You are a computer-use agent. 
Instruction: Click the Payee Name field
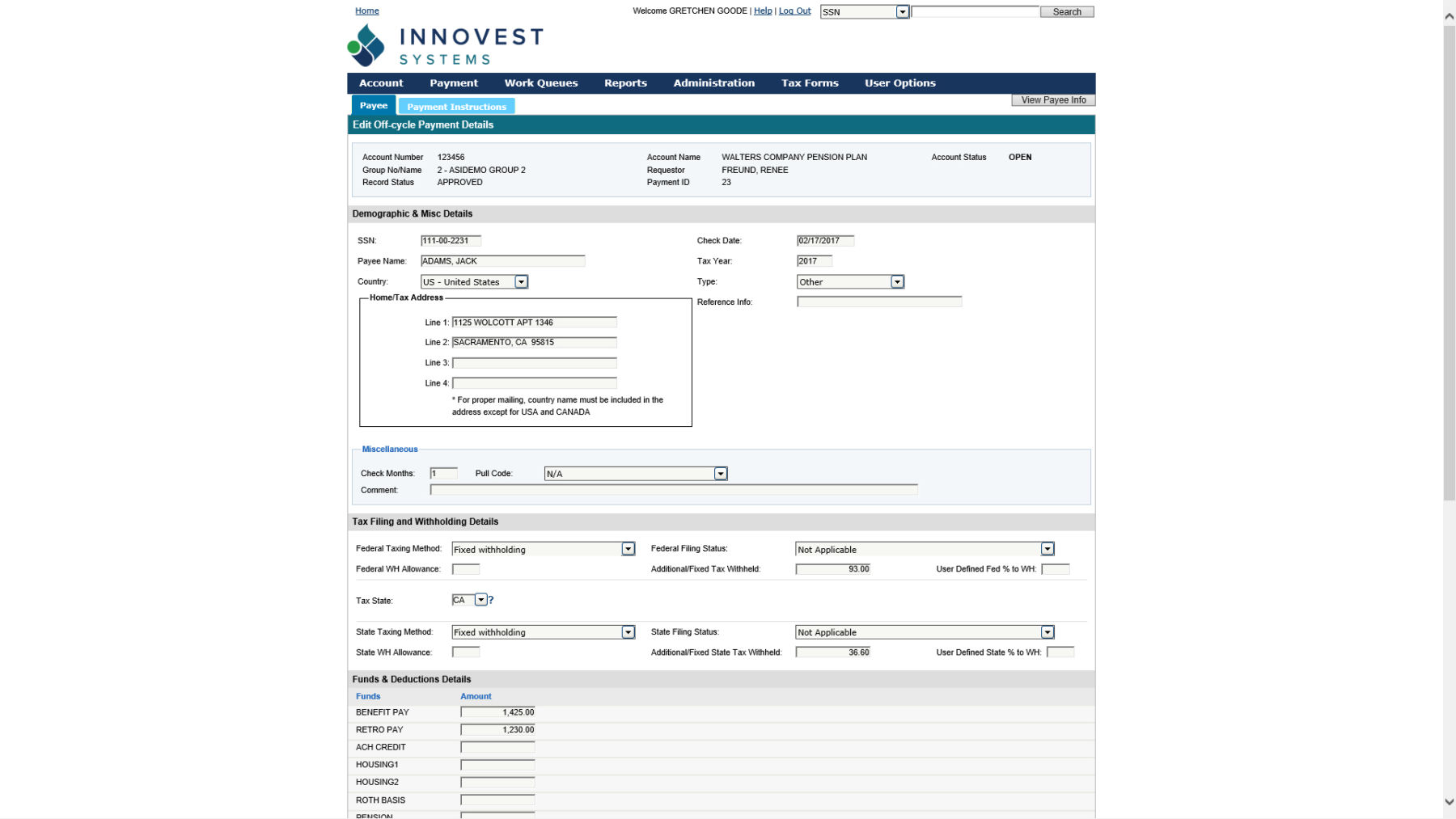click(x=502, y=261)
